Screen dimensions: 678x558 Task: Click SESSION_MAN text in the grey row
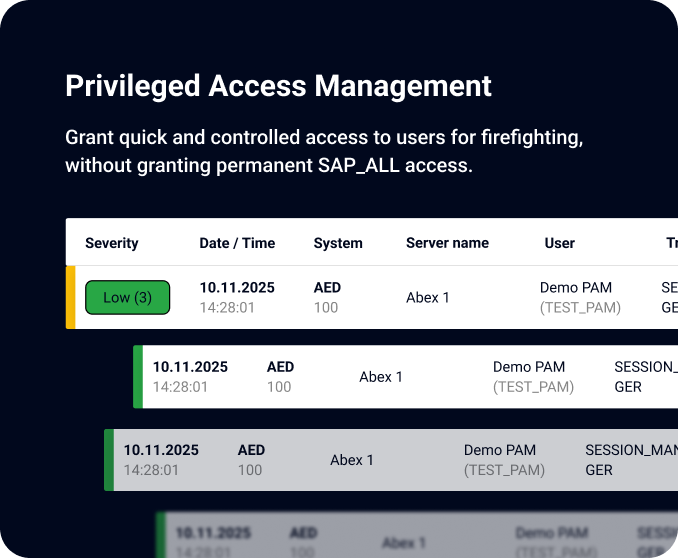point(631,450)
